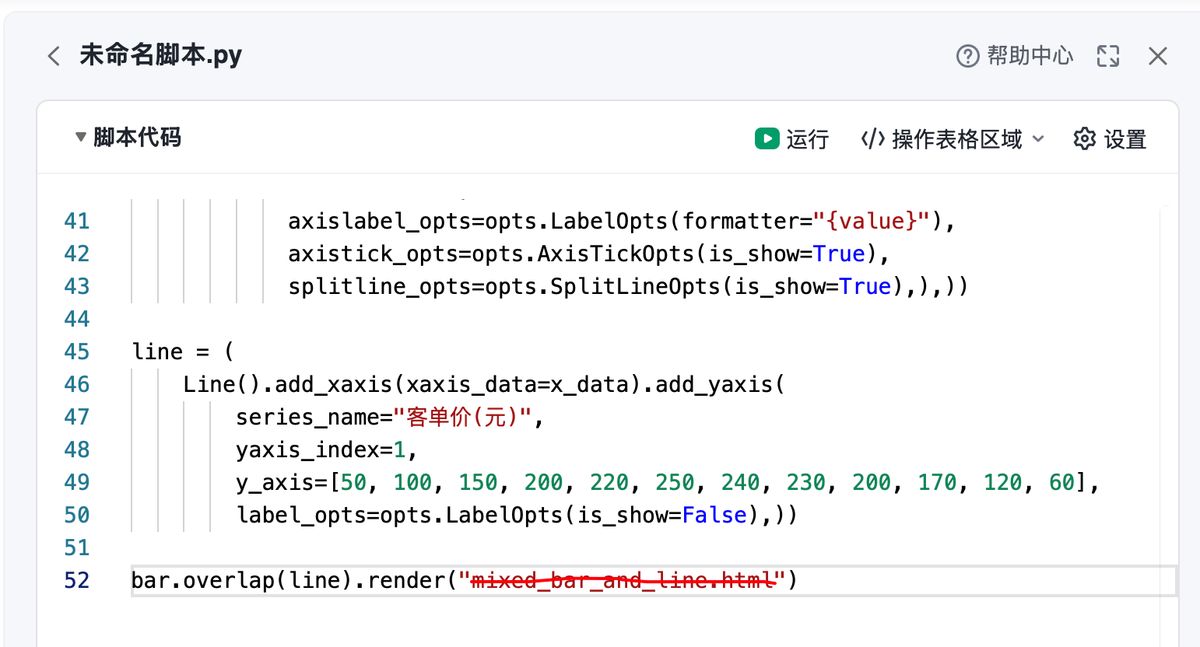Place cursor in mixed_bar_and_line.html string
The height and width of the screenshot is (647, 1200).
[624, 580]
